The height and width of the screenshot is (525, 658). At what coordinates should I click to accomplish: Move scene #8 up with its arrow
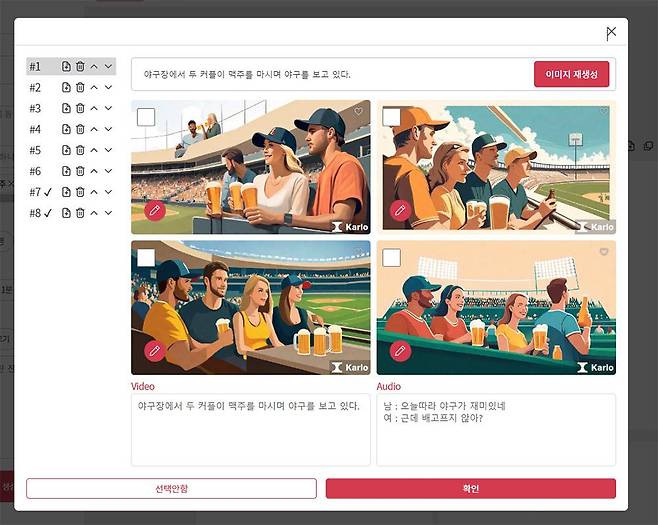(x=94, y=213)
